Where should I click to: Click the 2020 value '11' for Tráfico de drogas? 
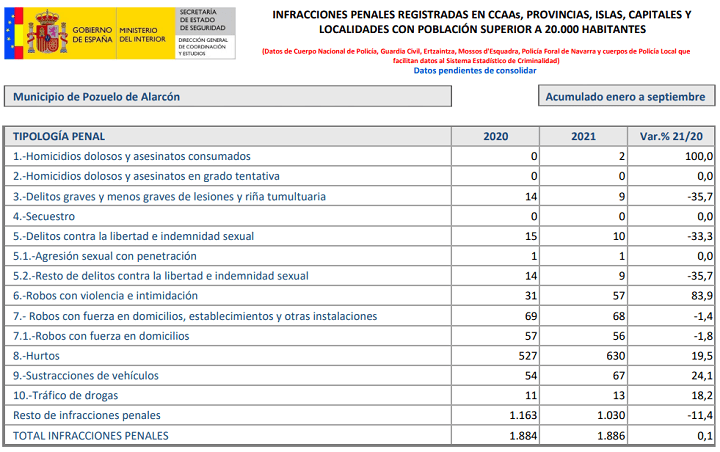click(x=531, y=395)
